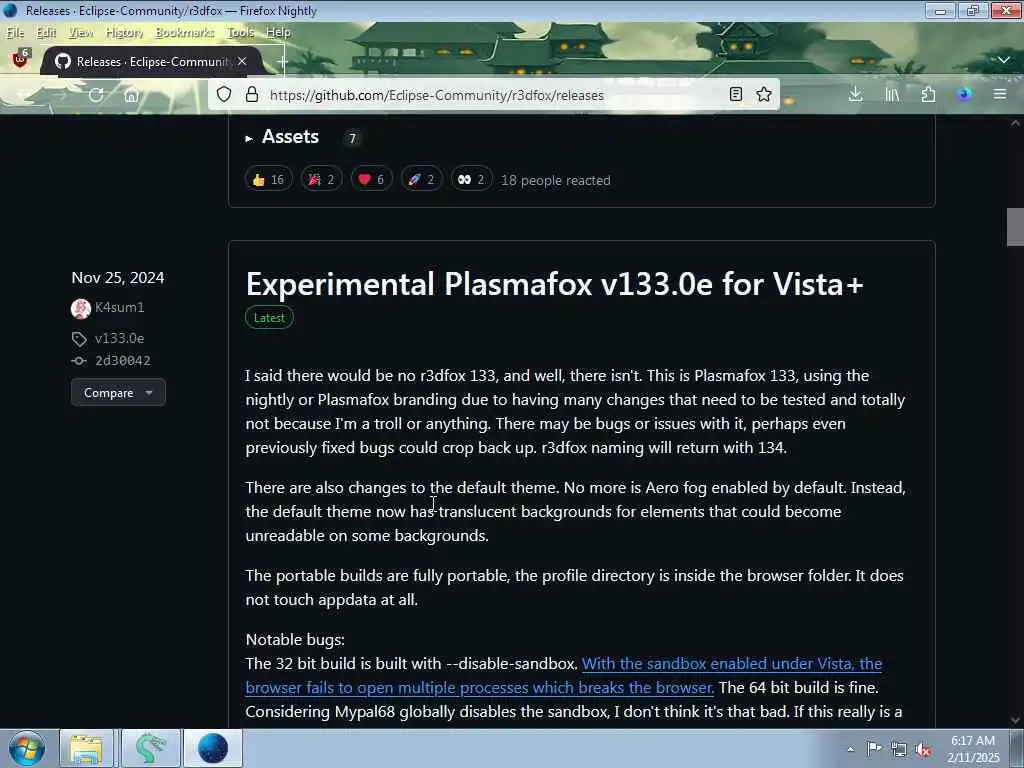Open the taskbar clock at 6:17 AM
Viewport: 1024px width, 768px height.
pos(973,749)
